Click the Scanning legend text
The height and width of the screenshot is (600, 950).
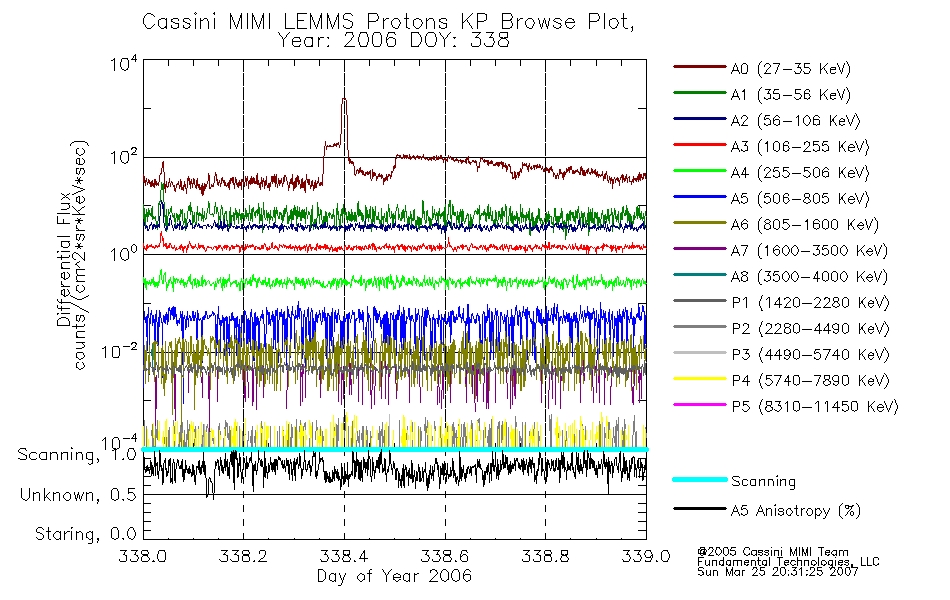[x=763, y=482]
